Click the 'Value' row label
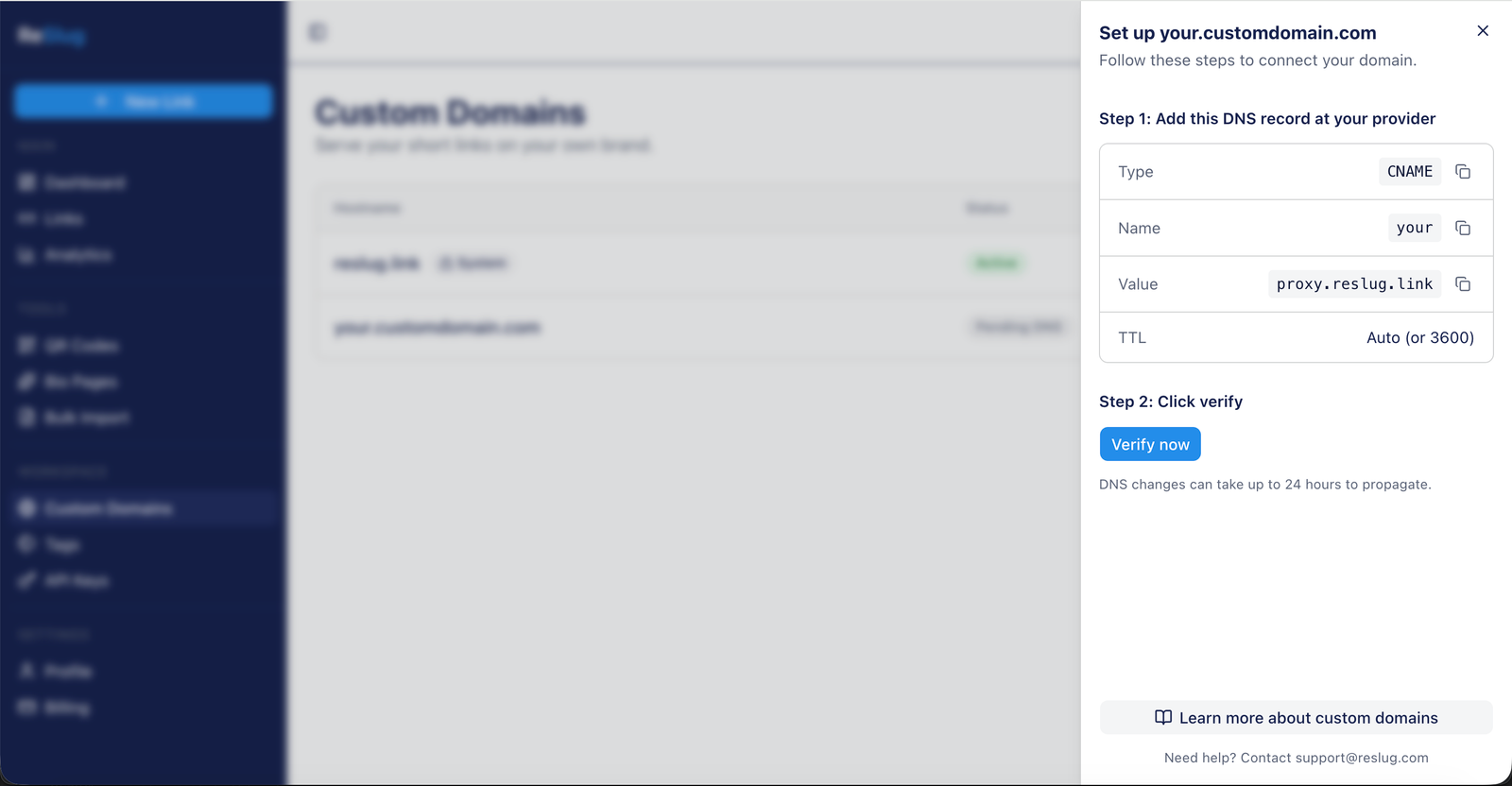This screenshot has height=786, width=1512. click(x=1138, y=284)
